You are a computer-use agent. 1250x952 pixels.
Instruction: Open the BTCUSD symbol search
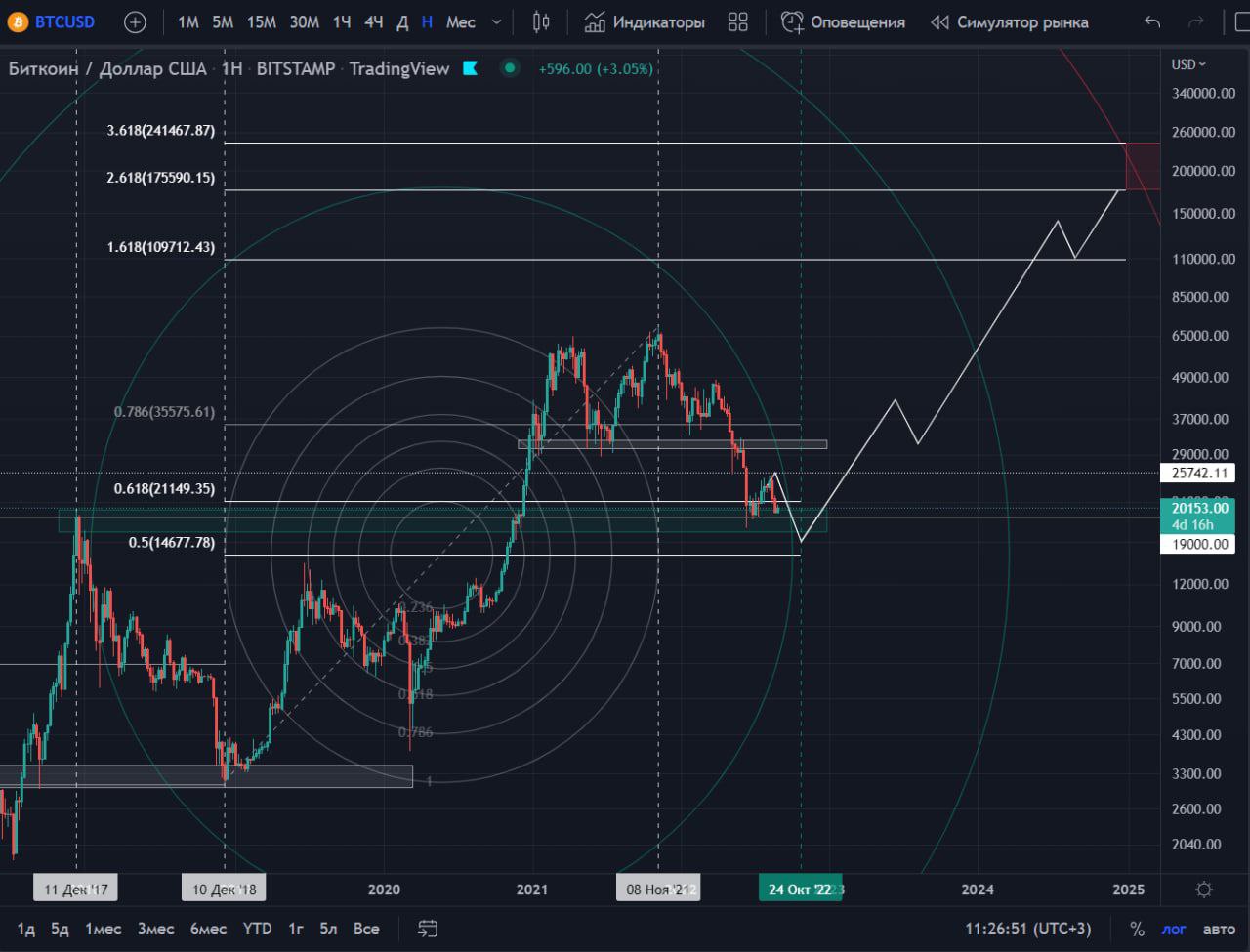tap(64, 21)
